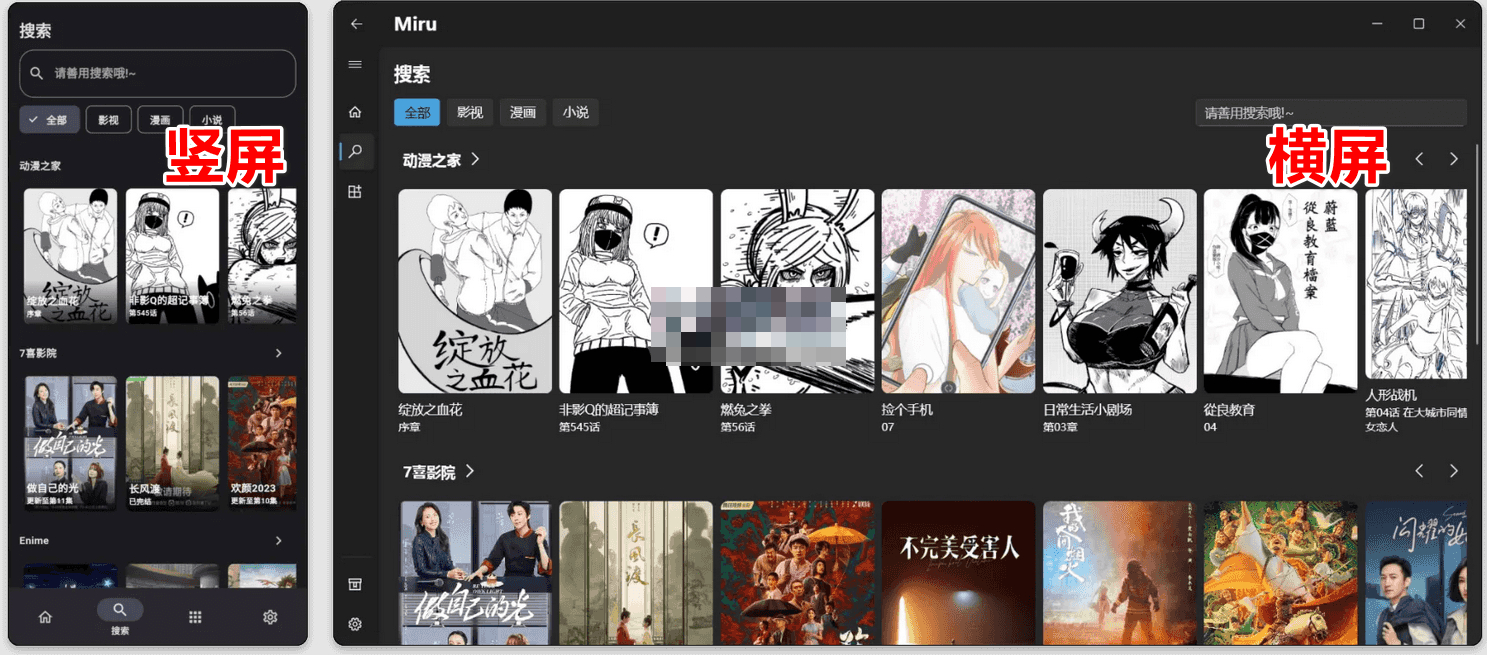Open Home from Miru desktop sidebar
1487x655 pixels.
click(x=355, y=112)
